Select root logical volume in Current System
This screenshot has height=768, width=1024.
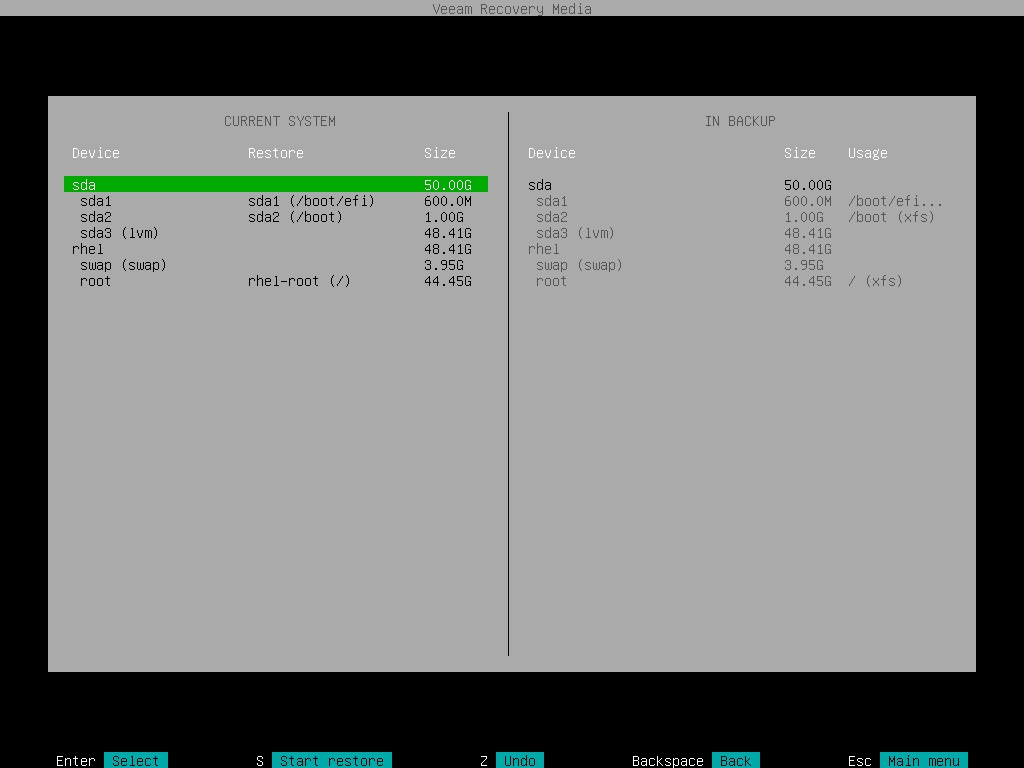click(96, 281)
